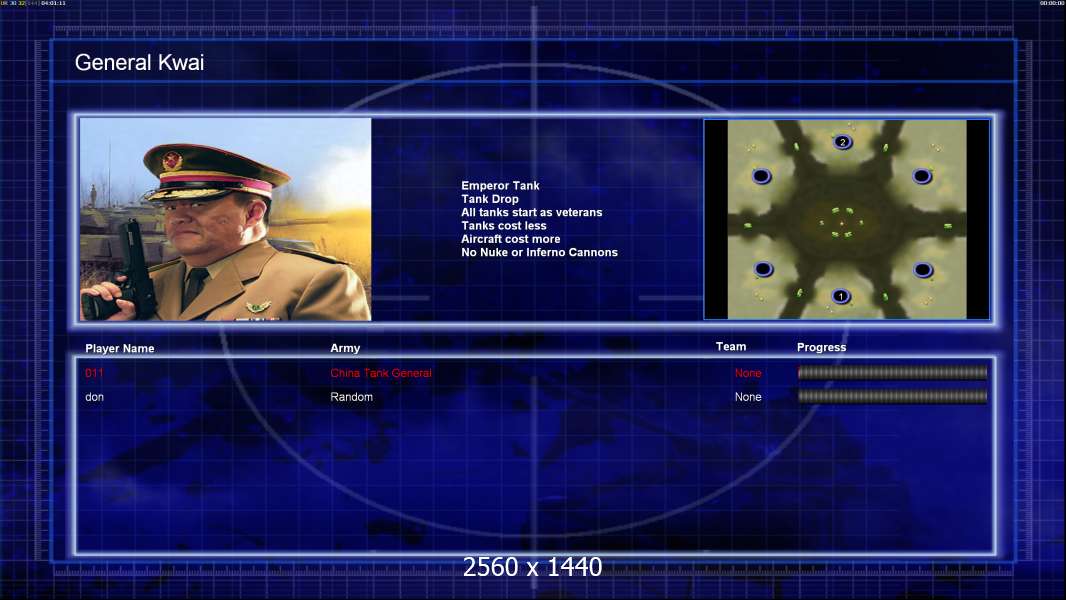This screenshot has width=1066, height=600.
Task: Click General Kwai's portrait image
Action: (x=226, y=219)
